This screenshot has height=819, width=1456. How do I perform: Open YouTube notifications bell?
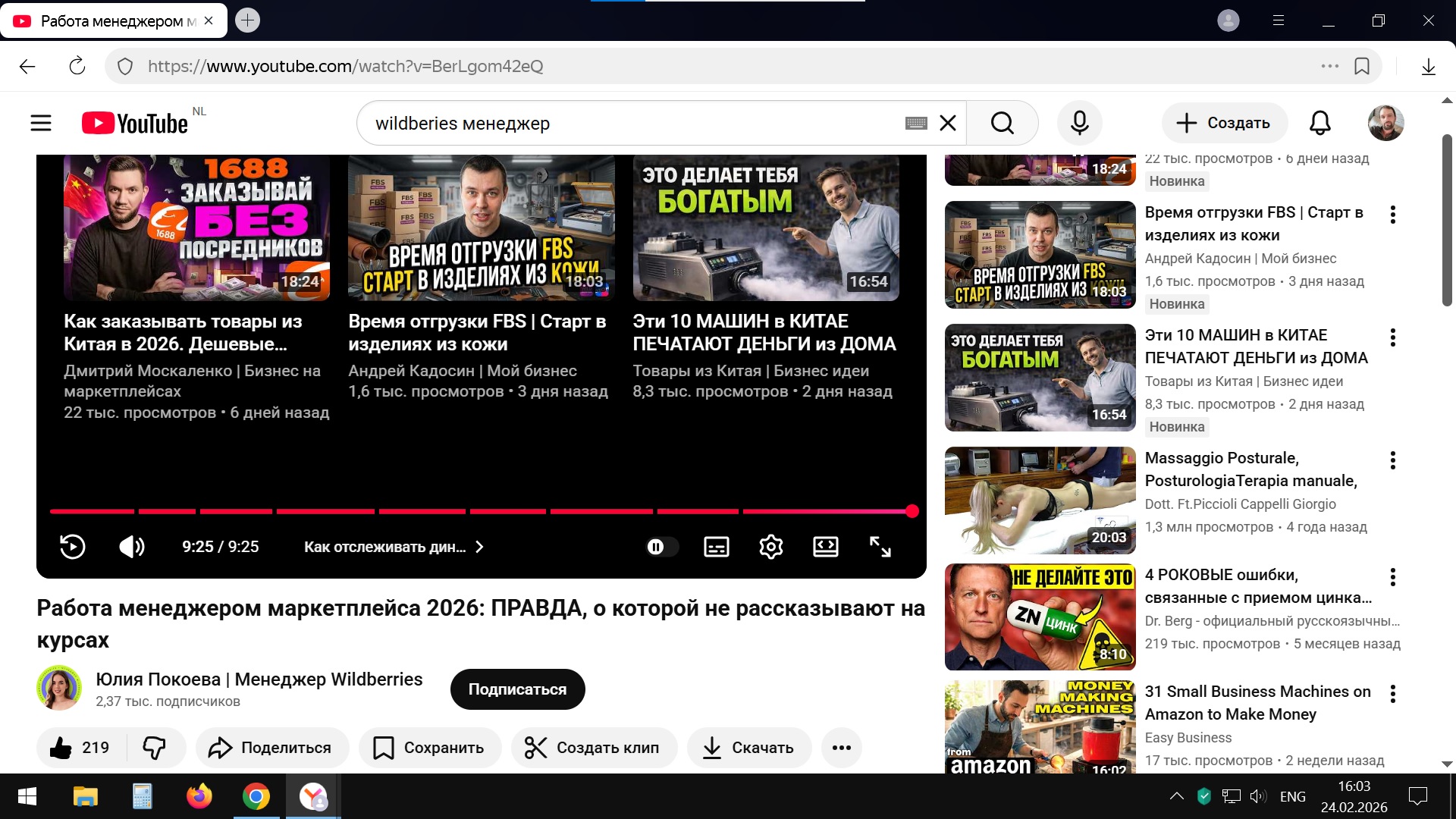coord(1319,123)
